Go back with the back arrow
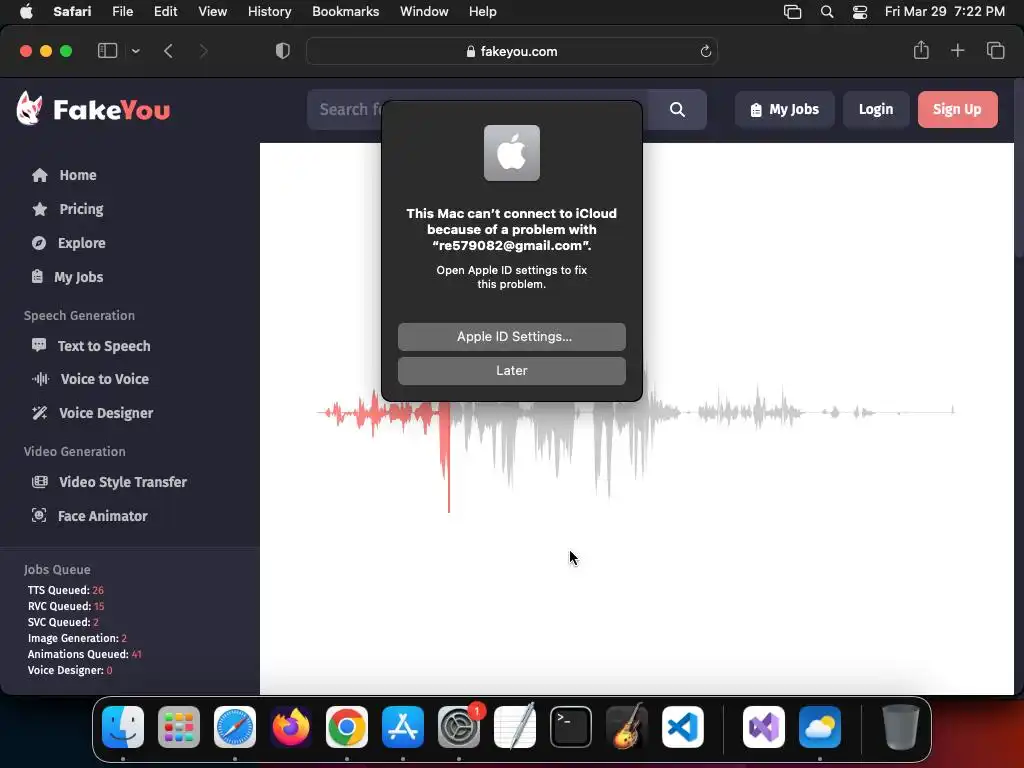Viewport: 1024px width, 768px height. 168,51
